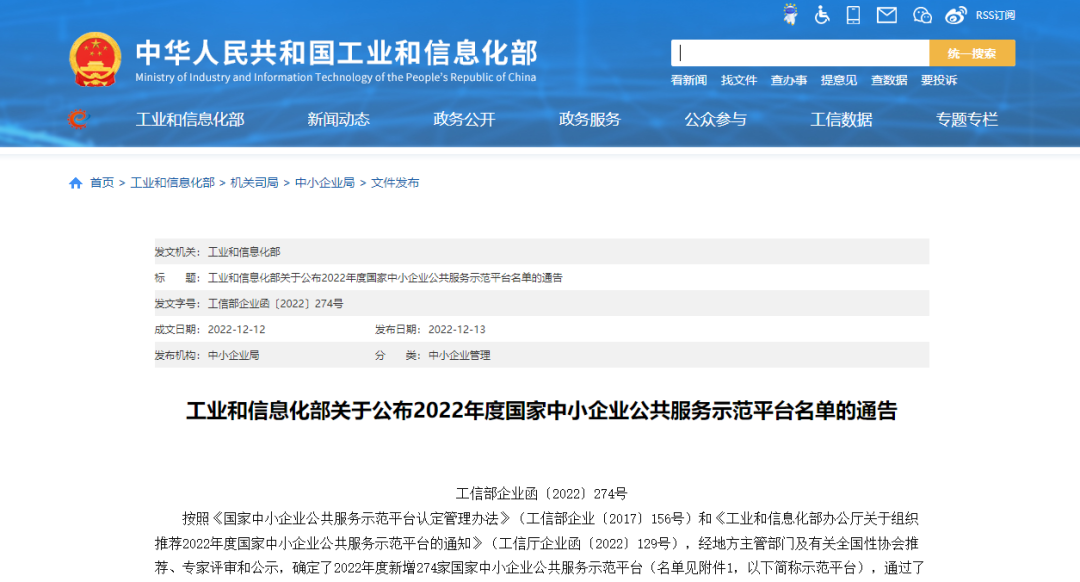Open the 新闻动态 navigation menu
This screenshot has width=1080, height=582.
point(338,119)
